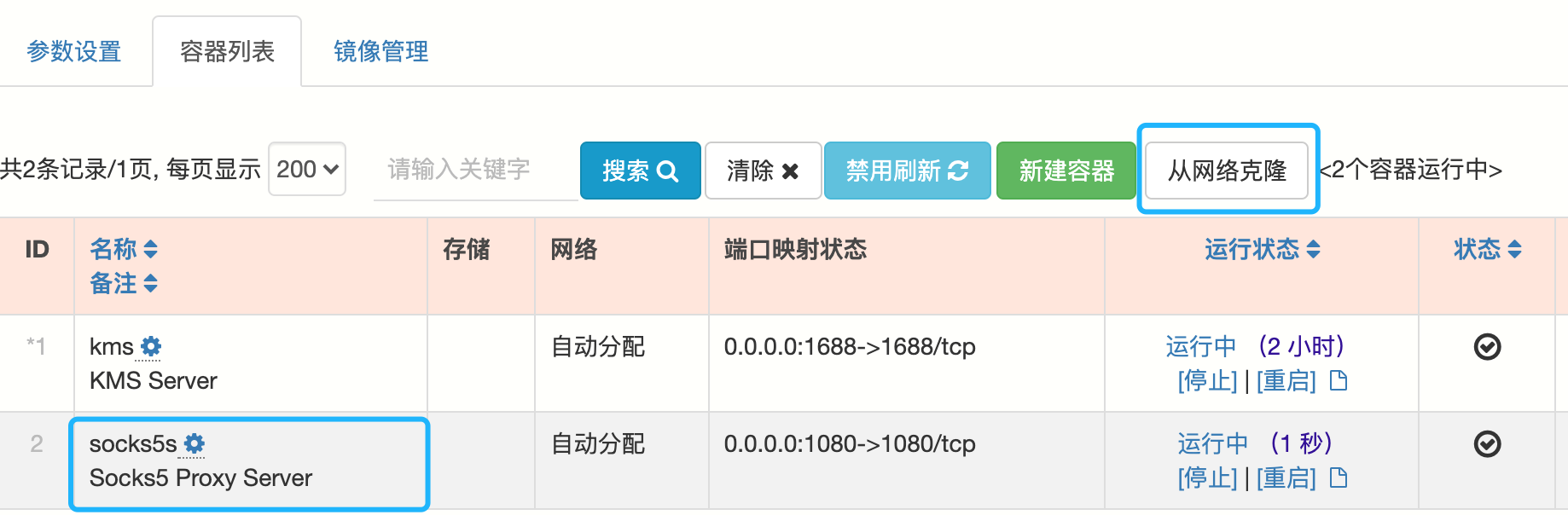Image resolution: width=1568 pixels, height=515 pixels.
Task: Sort by 状态 column arrows
Action: point(1515,249)
